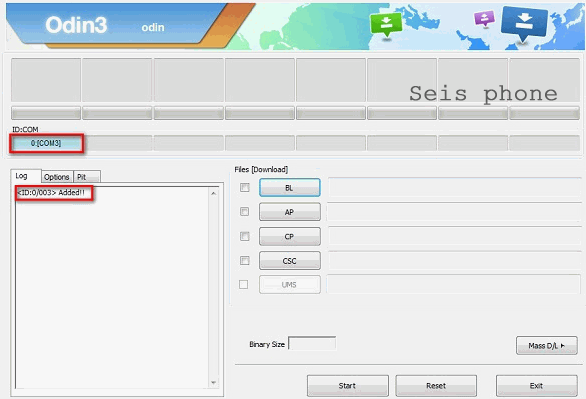Click the BL file path field
This screenshot has height=399, width=586.
tap(454, 187)
